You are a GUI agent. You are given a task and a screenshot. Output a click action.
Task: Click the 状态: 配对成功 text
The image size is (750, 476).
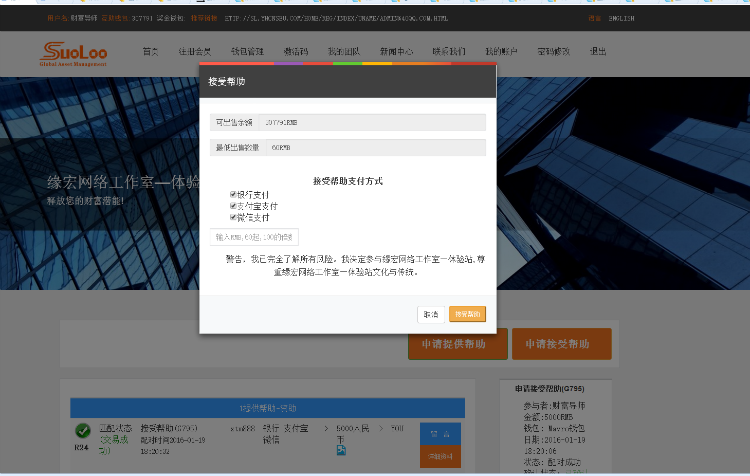[x=552, y=462]
